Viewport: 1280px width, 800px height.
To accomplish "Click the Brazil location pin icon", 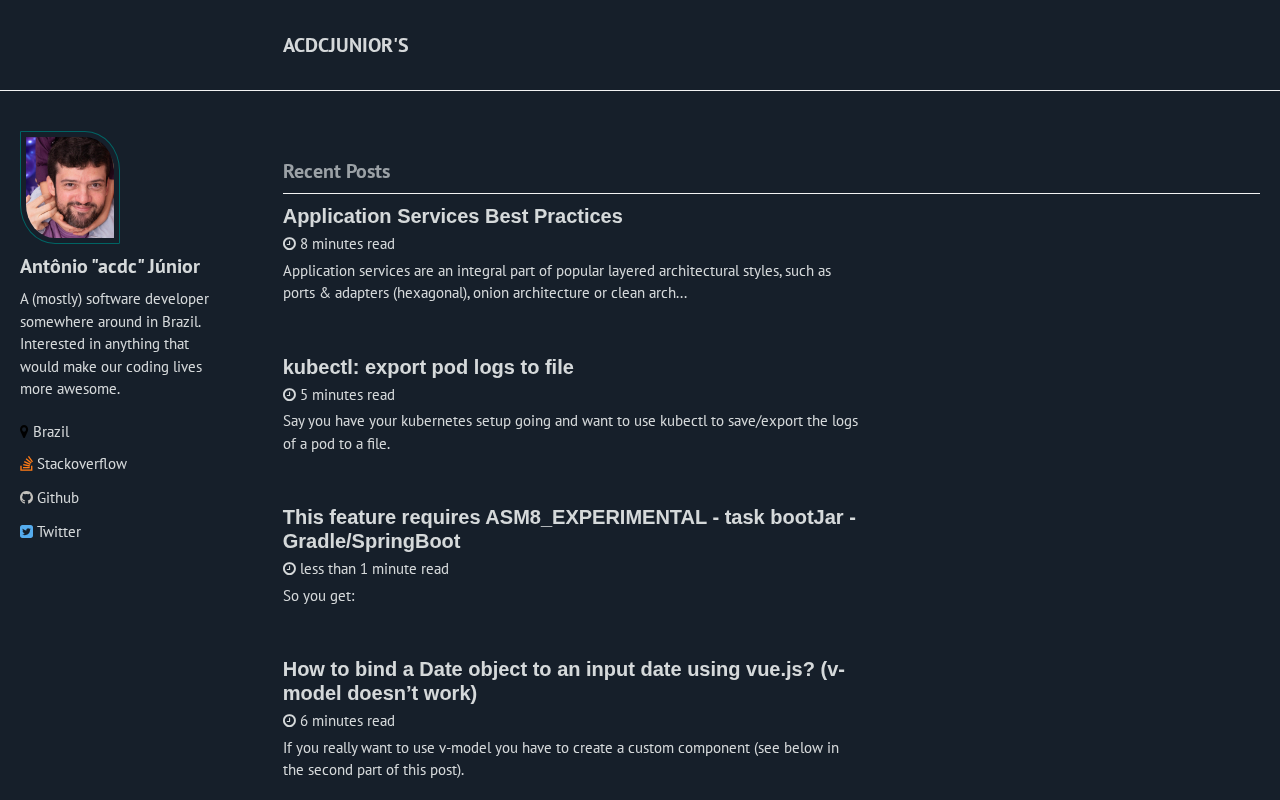I will (x=24, y=432).
